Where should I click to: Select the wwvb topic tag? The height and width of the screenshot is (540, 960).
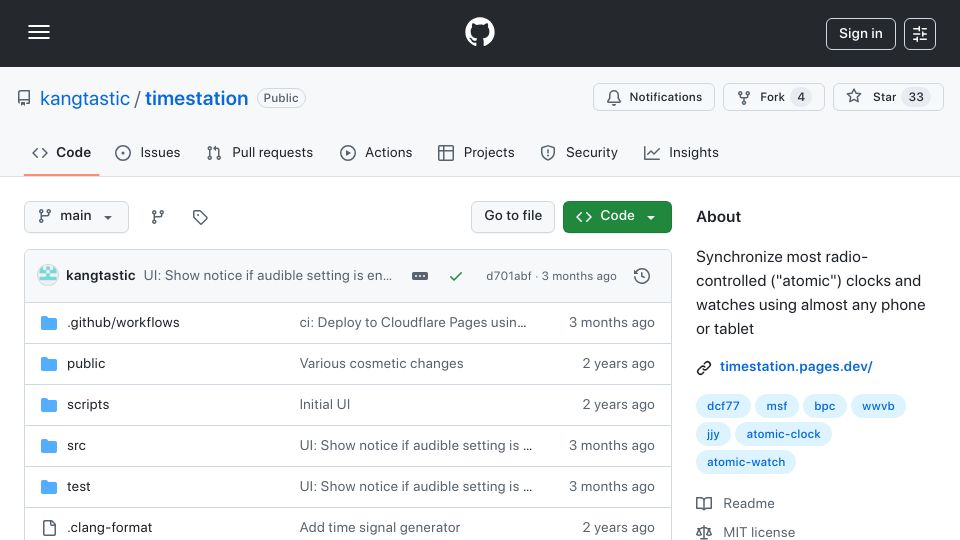coord(878,406)
